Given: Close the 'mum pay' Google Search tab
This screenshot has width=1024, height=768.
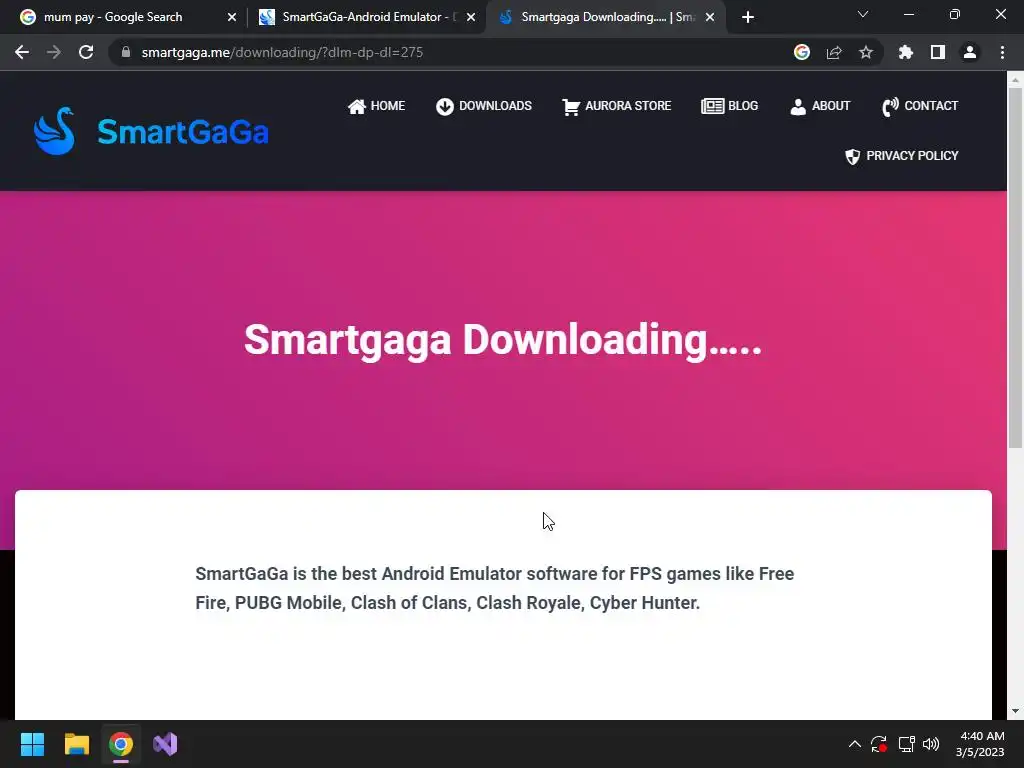Looking at the screenshot, I should 232,17.
